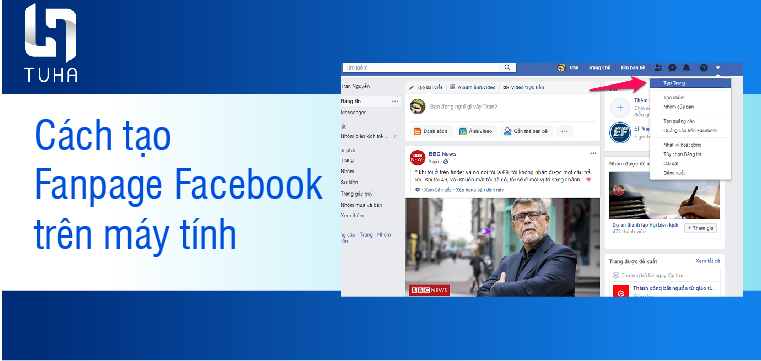
Task: Click the "Gắn thẻ bạn bè" button
Action: tap(527, 131)
